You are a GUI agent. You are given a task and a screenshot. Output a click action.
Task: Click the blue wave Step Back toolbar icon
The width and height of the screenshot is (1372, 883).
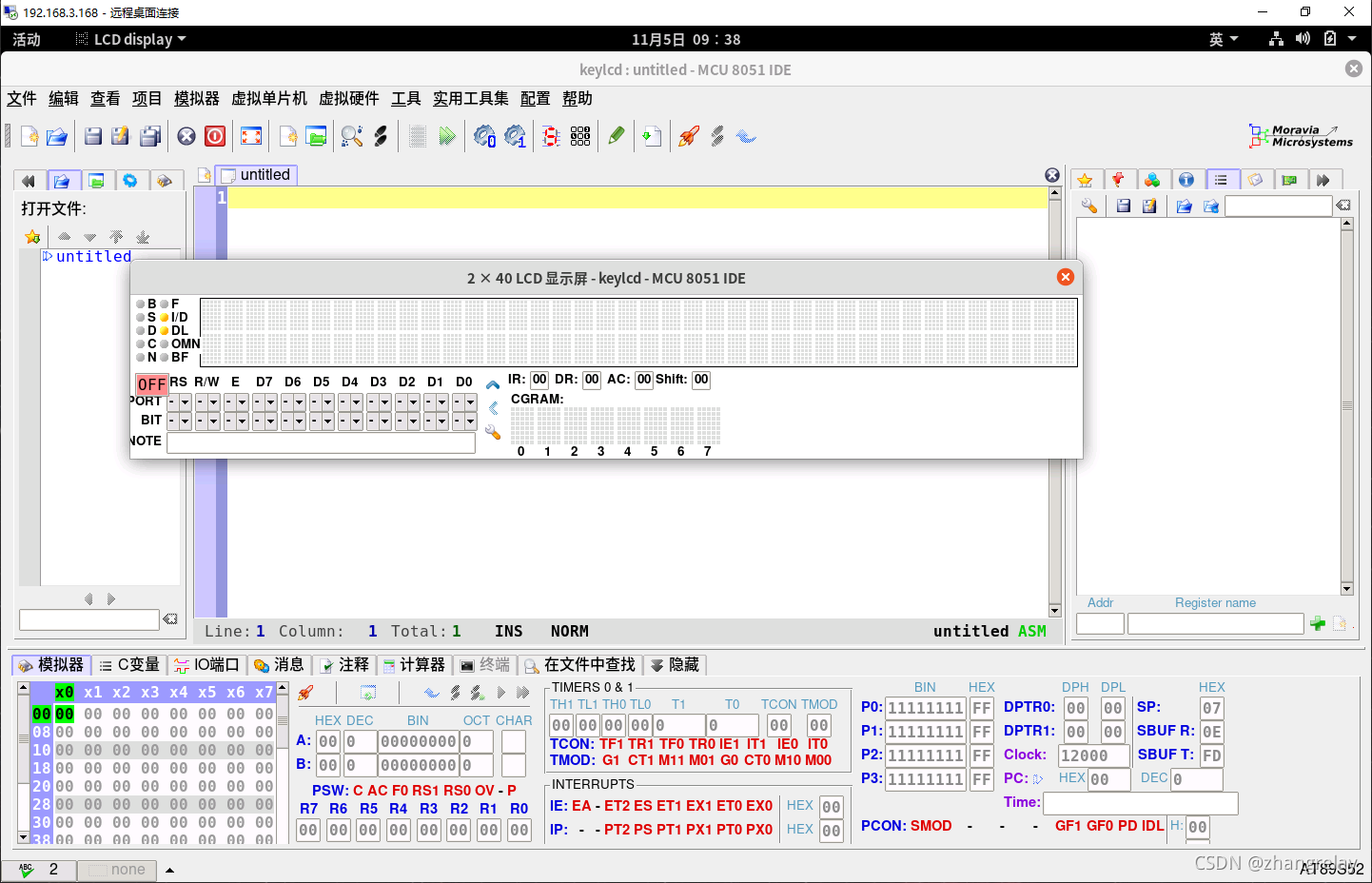coord(746,136)
